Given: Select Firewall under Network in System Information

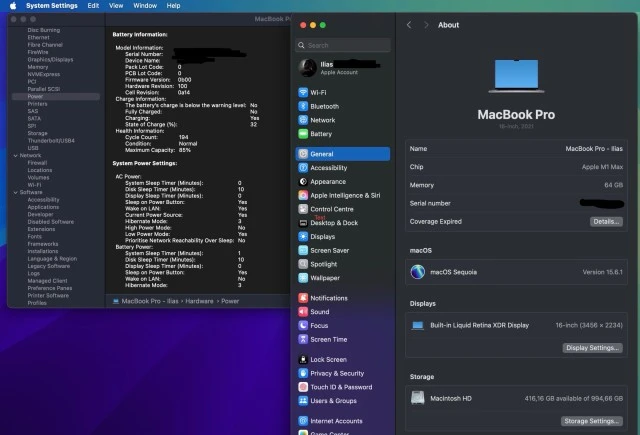Looking at the screenshot, I should [38, 163].
